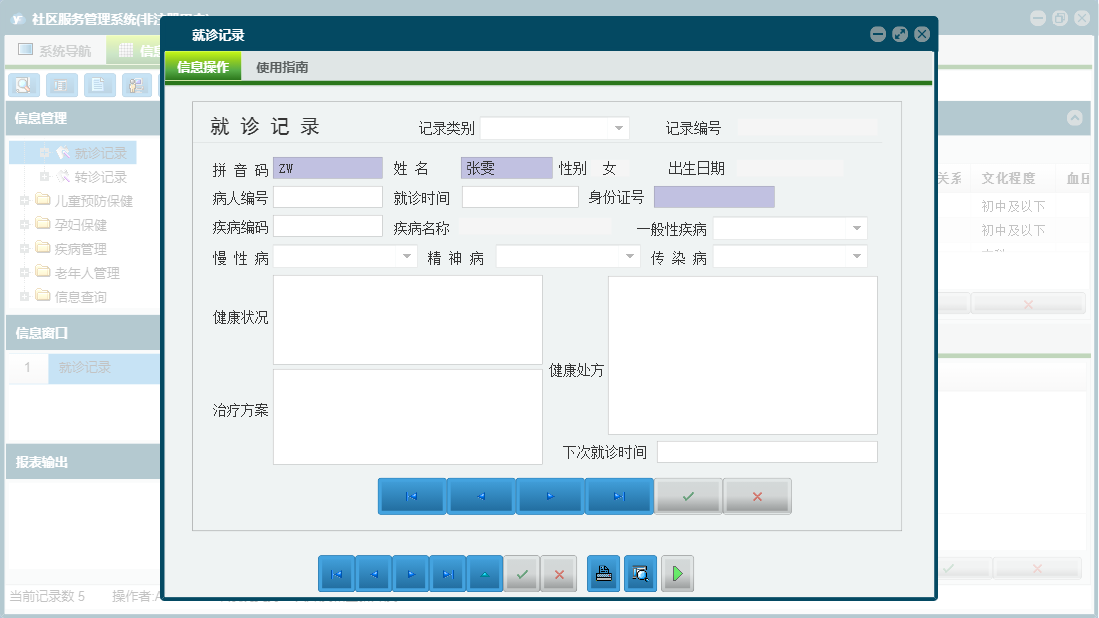Open the search tool in the left toolbar
The image size is (1099, 618).
coord(23,85)
